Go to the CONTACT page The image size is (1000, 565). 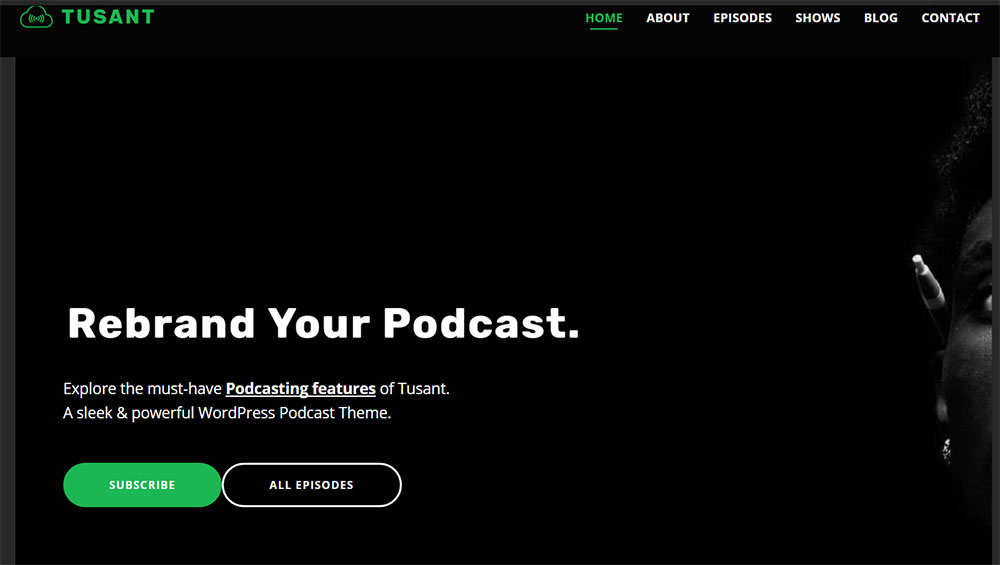(950, 18)
